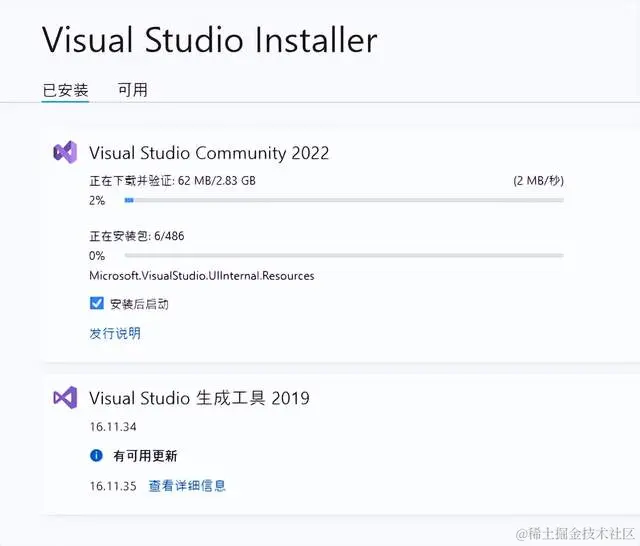640x546 pixels.
Task: Open the 发行说明 link
Action: tap(115, 333)
